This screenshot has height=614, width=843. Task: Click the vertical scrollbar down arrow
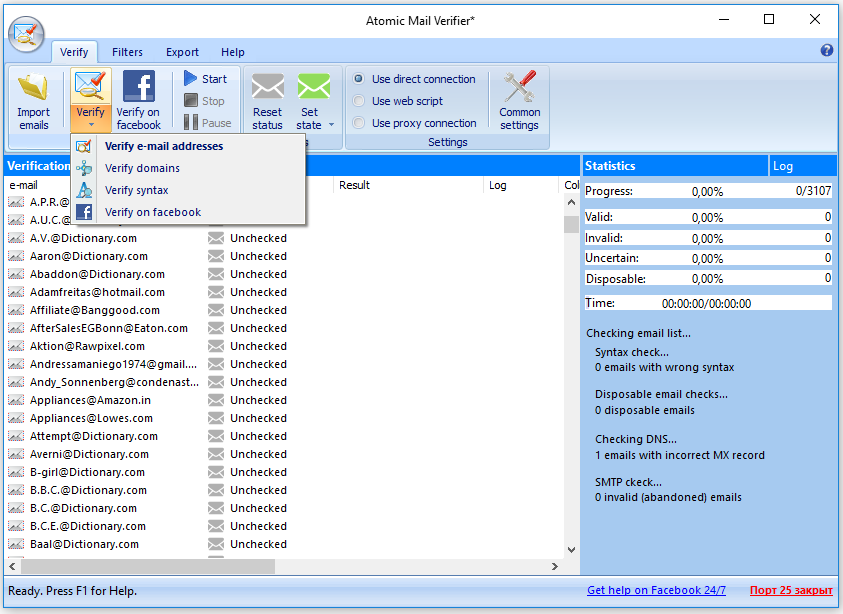571,550
